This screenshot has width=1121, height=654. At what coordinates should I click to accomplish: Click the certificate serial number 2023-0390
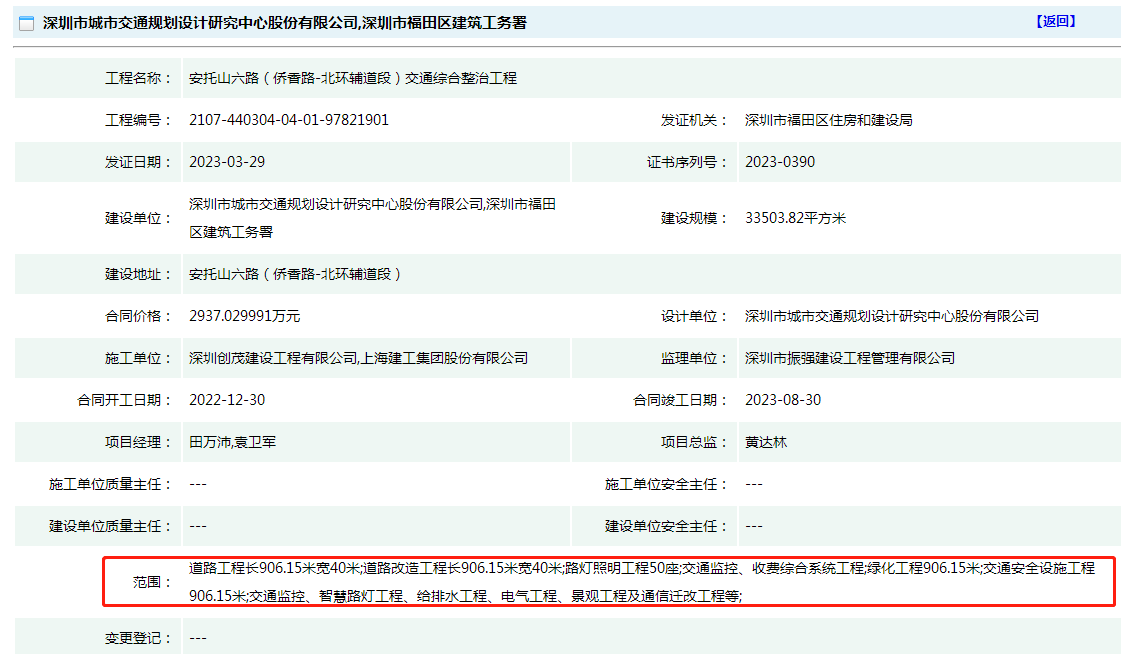(x=780, y=162)
